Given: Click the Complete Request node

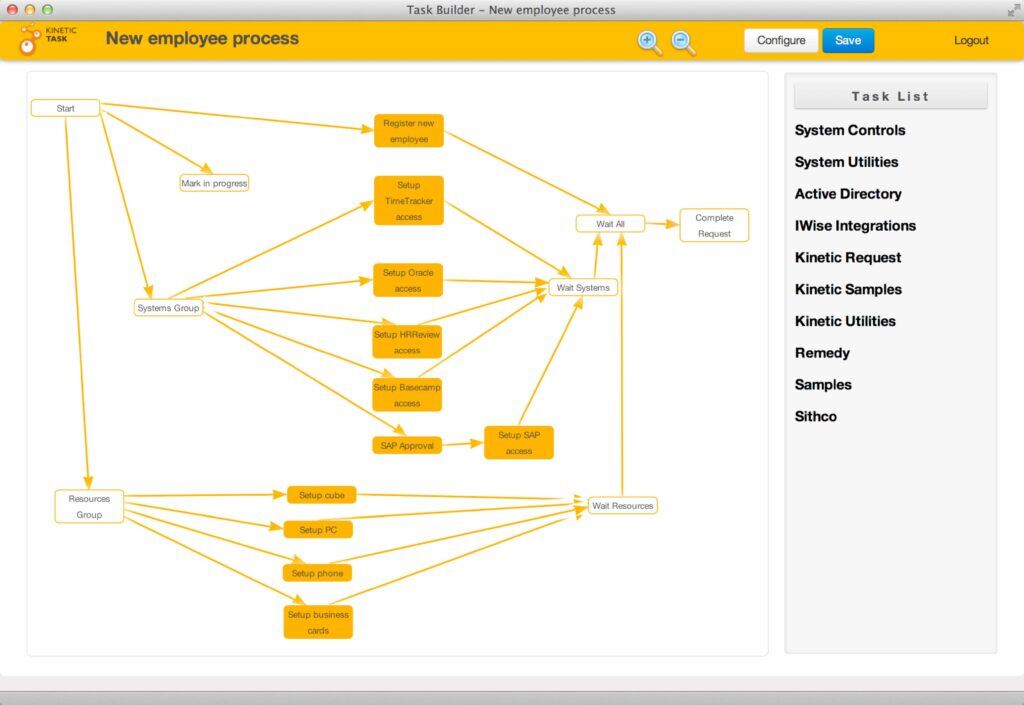Looking at the screenshot, I should pos(714,226).
